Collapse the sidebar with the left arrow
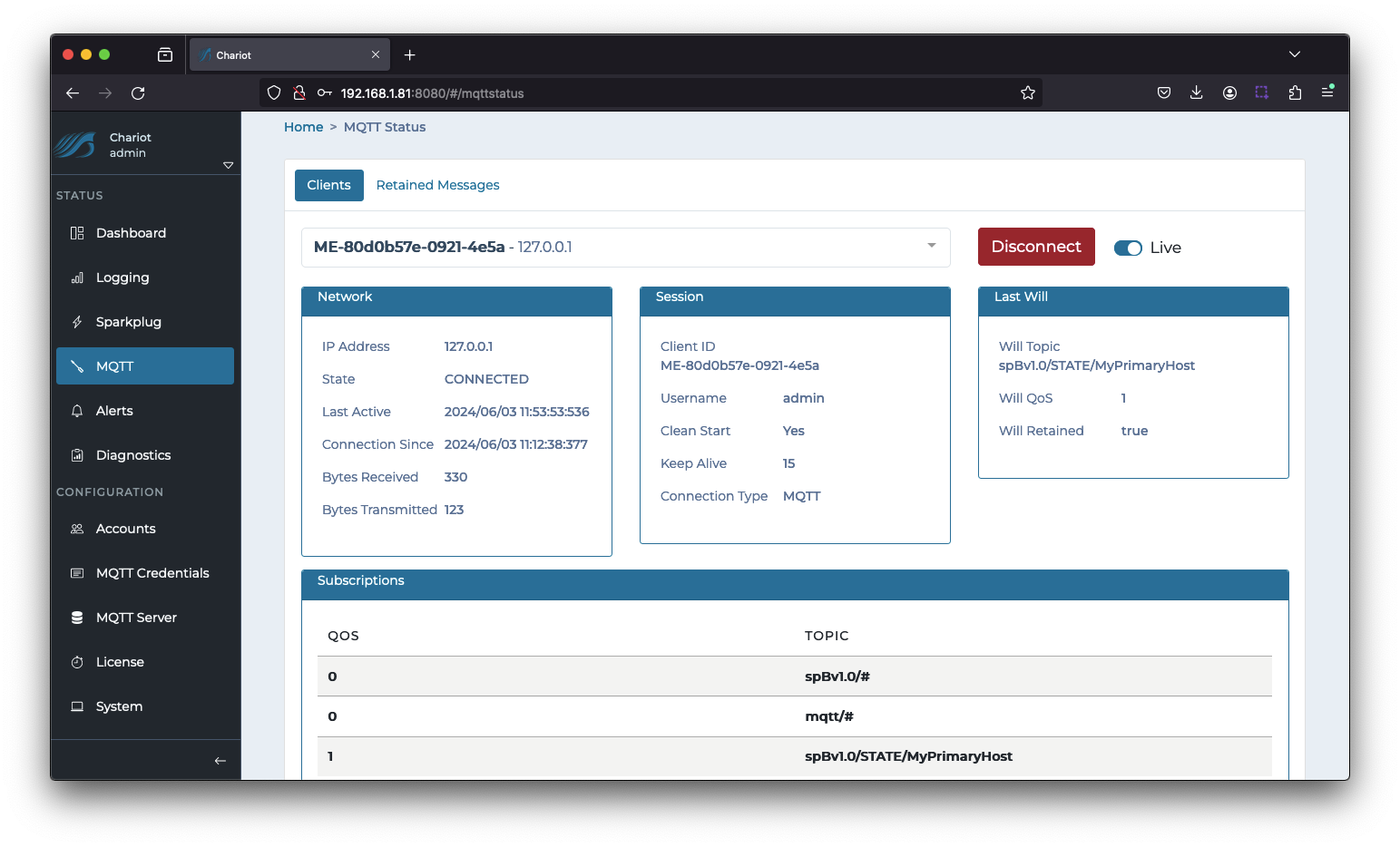This screenshot has width=1400, height=847. [x=220, y=761]
